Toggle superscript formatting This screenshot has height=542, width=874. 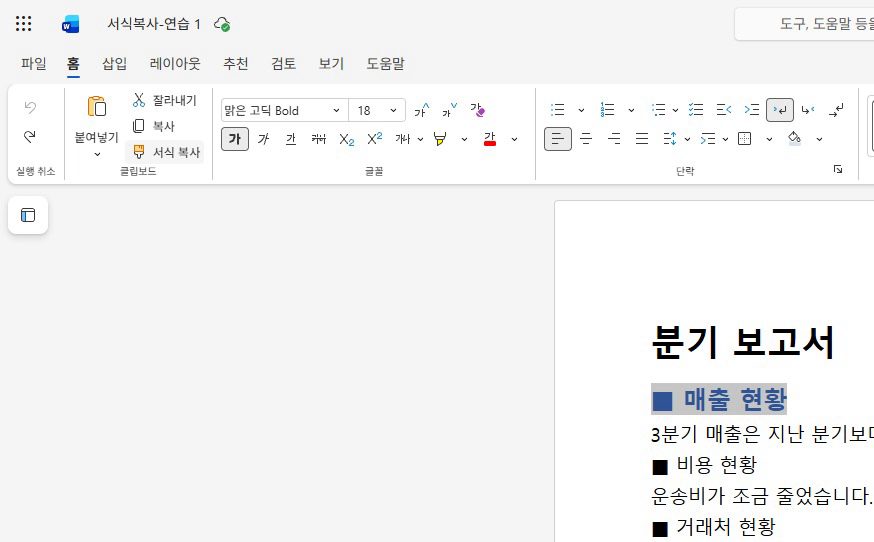(374, 139)
